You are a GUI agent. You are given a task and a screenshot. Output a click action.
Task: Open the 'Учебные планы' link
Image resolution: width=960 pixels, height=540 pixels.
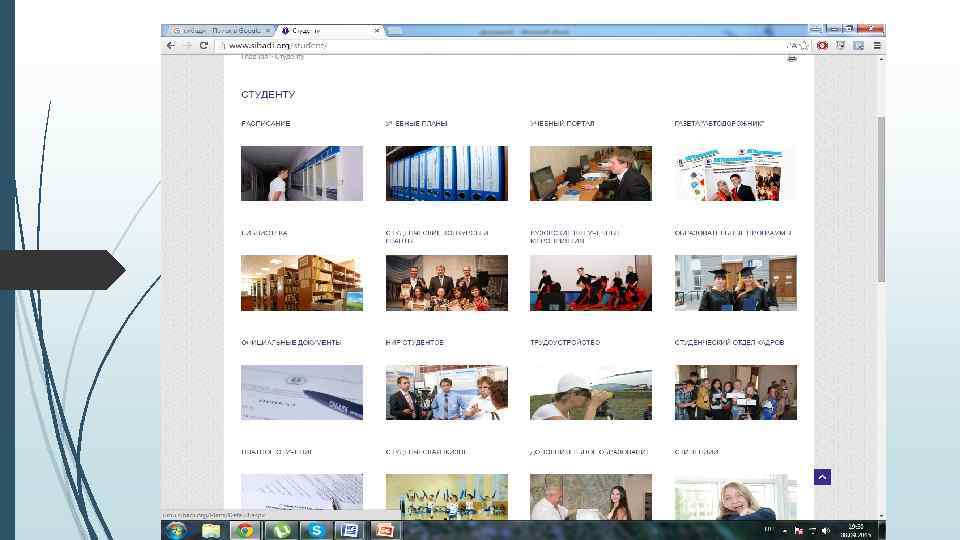click(416, 124)
